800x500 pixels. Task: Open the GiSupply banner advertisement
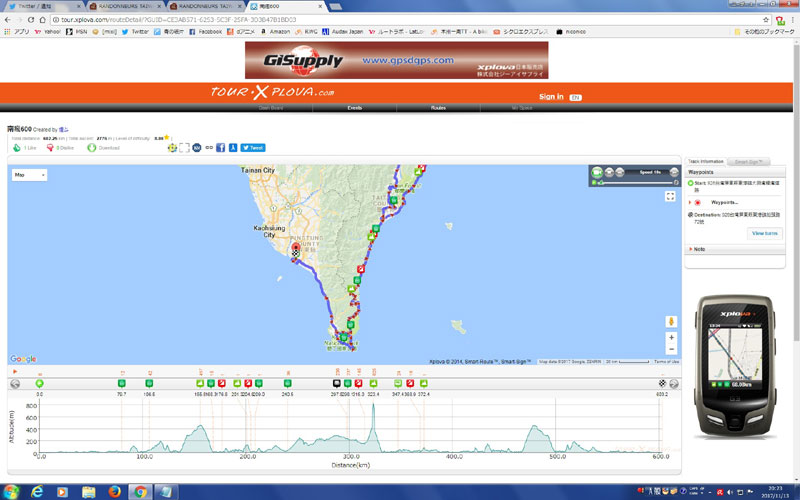point(396,60)
